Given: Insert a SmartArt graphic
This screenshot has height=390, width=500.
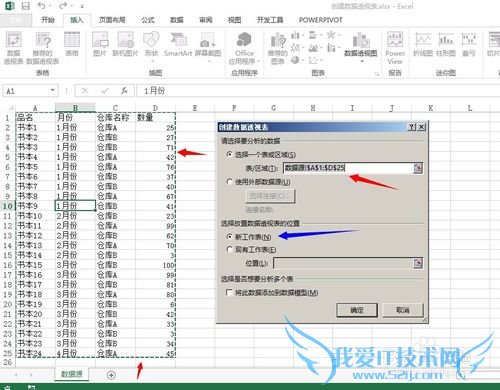Looking at the screenshot, I should pyautogui.click(x=178, y=43).
